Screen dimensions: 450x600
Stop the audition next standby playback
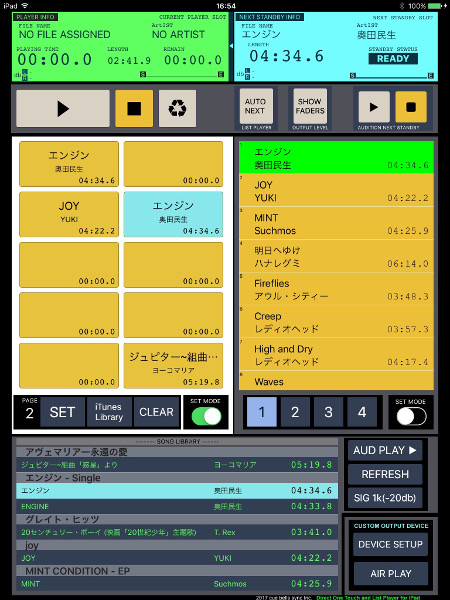click(411, 107)
